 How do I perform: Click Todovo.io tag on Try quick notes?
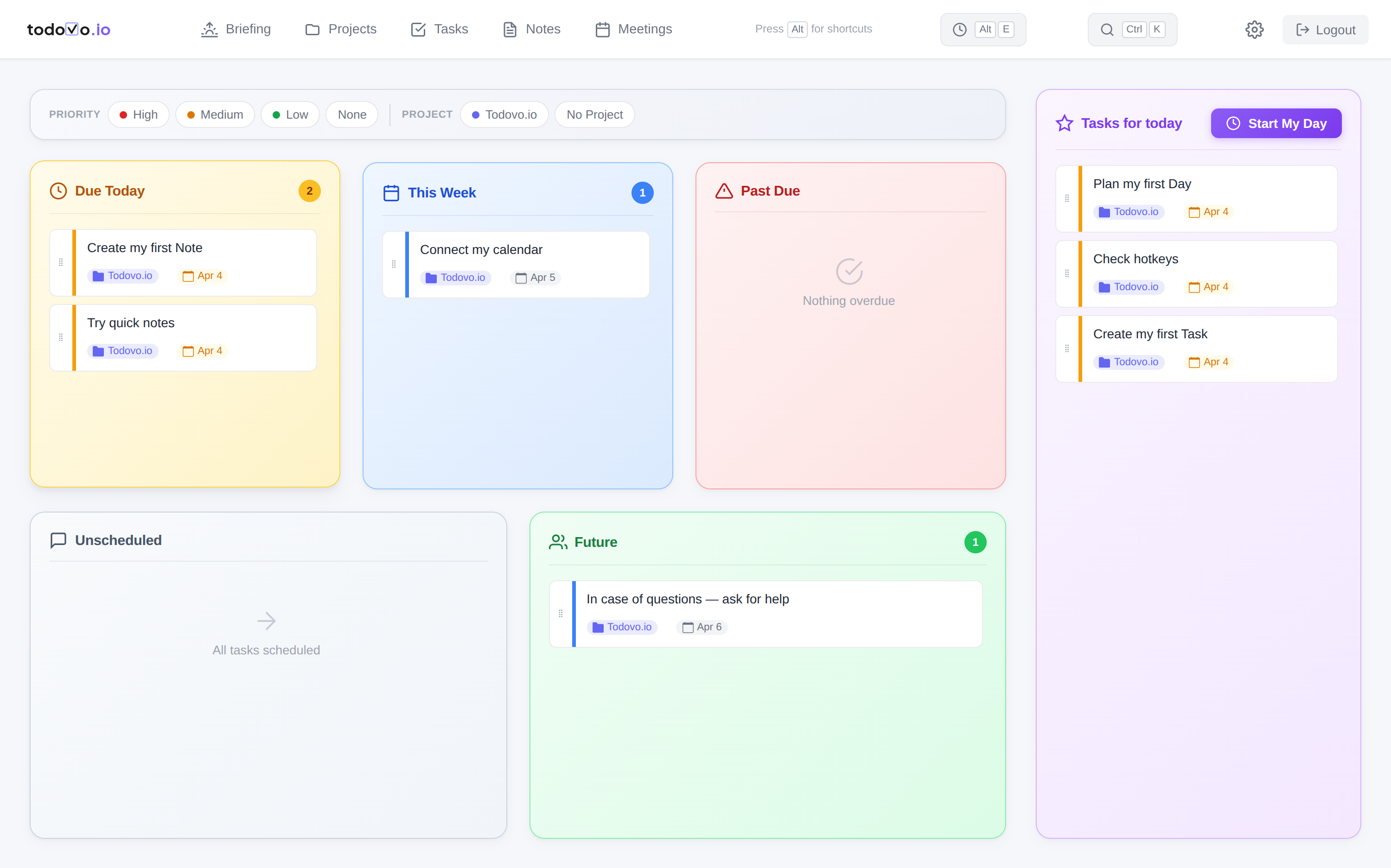tap(122, 351)
